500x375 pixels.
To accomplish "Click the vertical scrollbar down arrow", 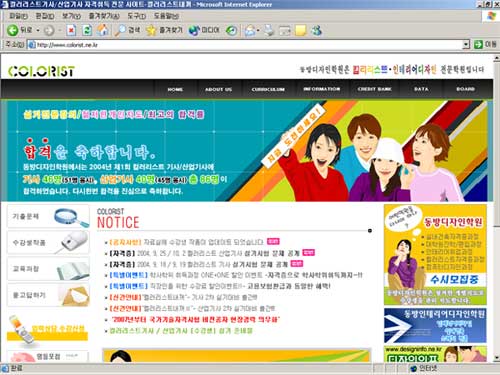I will click(x=496, y=358).
